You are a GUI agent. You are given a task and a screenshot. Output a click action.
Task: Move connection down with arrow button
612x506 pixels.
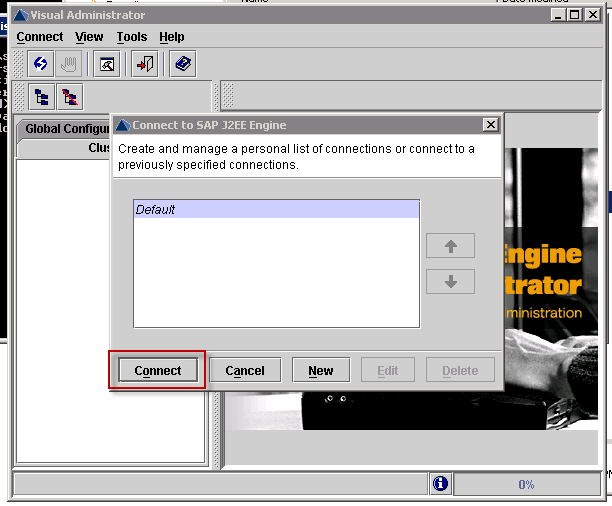[450, 281]
